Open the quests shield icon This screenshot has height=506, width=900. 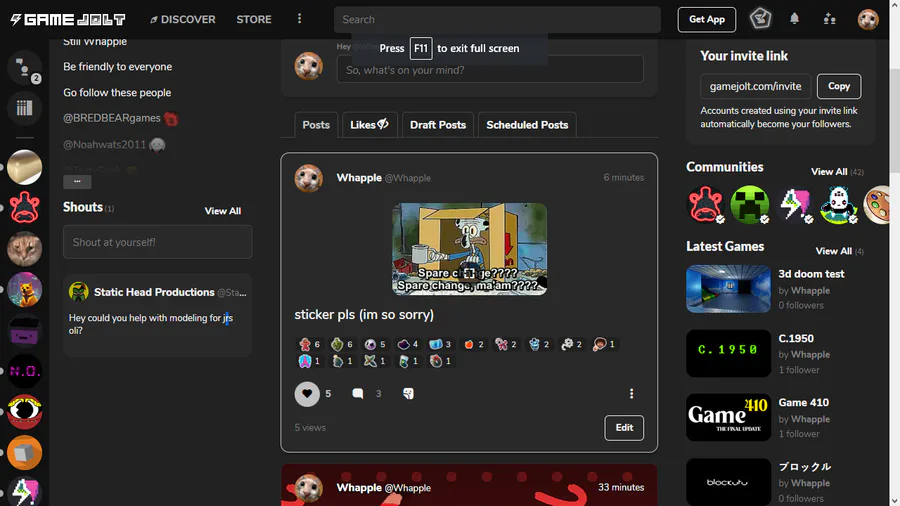tap(760, 19)
